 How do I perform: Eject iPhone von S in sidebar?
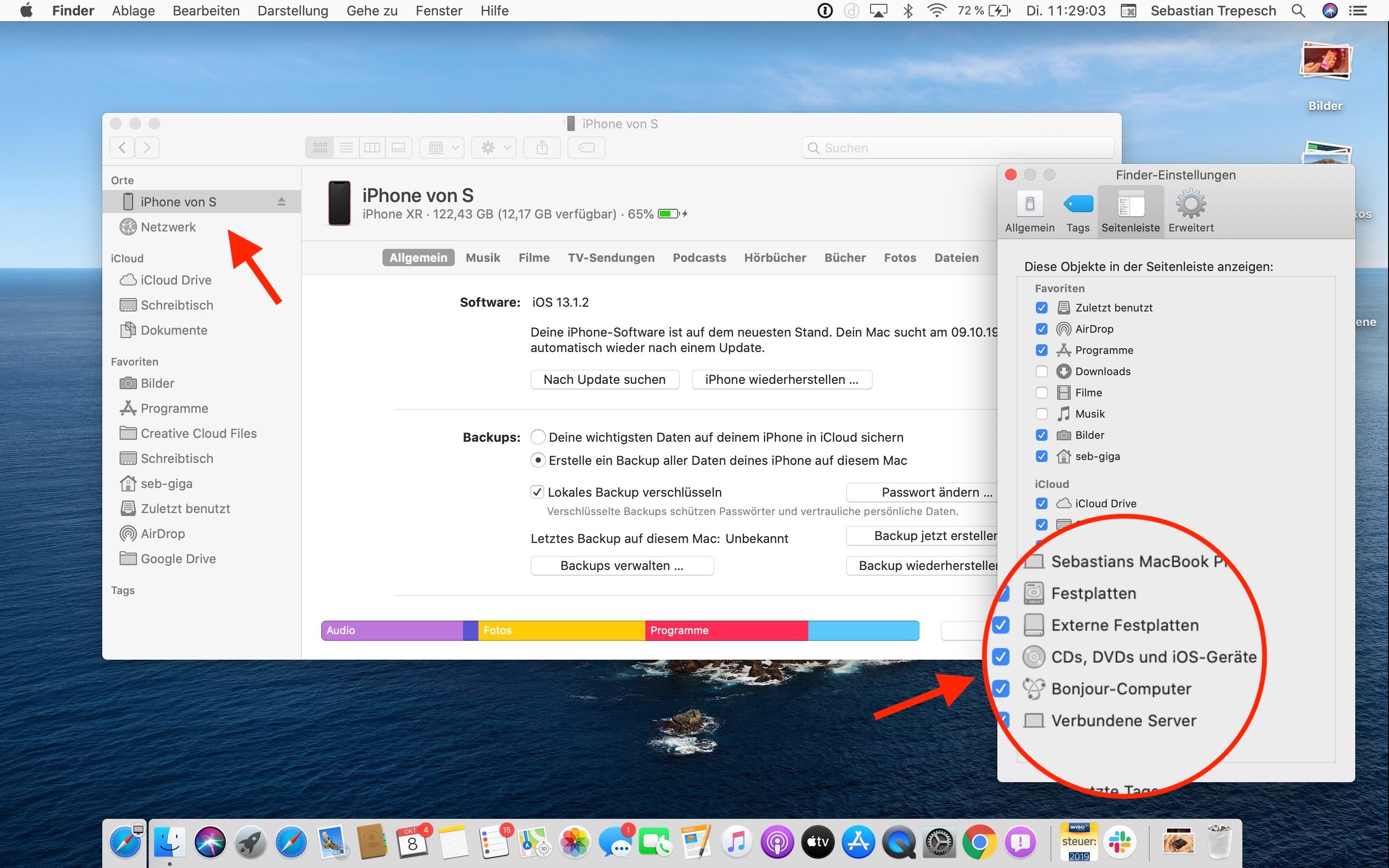pyautogui.click(x=281, y=202)
